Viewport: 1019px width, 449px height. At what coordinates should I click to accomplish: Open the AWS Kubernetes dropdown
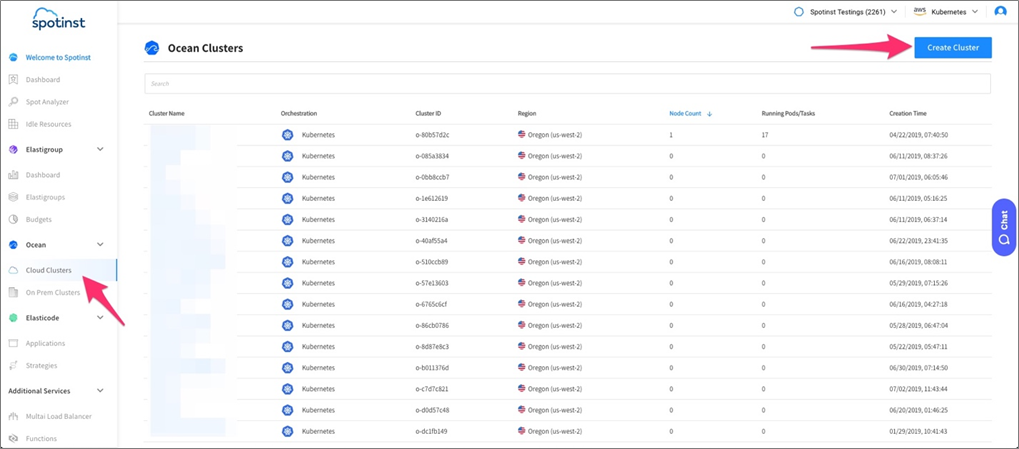click(946, 12)
